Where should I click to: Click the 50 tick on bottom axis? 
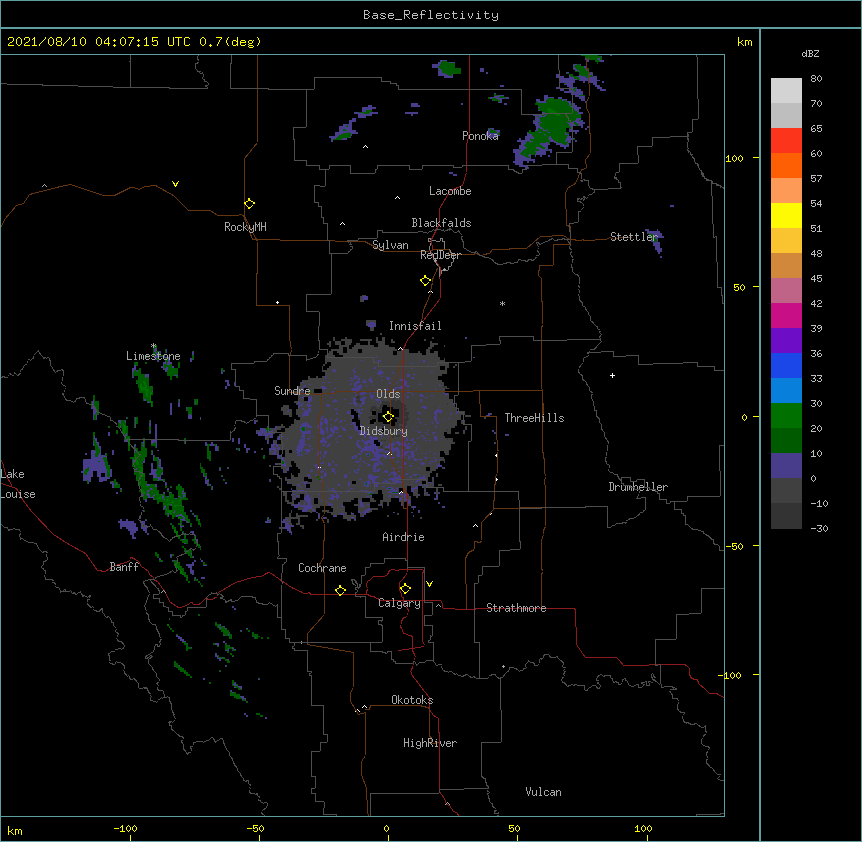pyautogui.click(x=513, y=828)
